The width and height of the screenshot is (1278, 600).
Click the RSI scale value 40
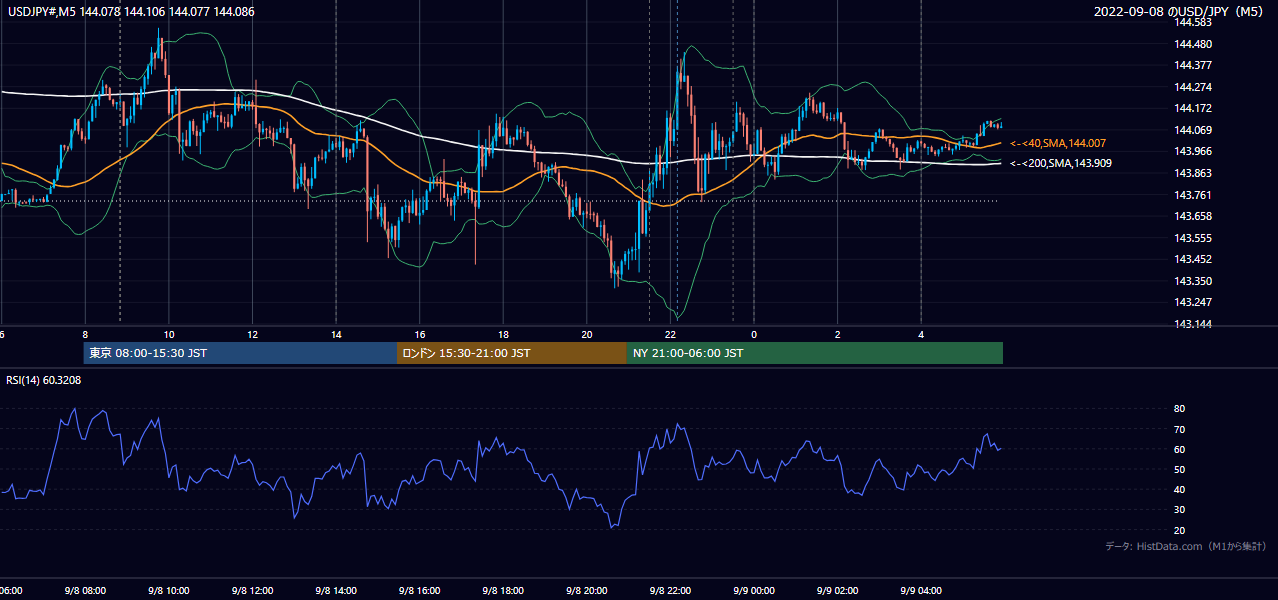click(1180, 489)
